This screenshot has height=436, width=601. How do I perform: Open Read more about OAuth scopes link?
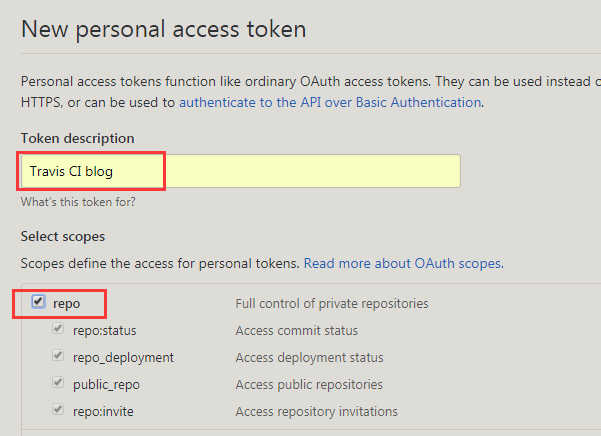403,263
